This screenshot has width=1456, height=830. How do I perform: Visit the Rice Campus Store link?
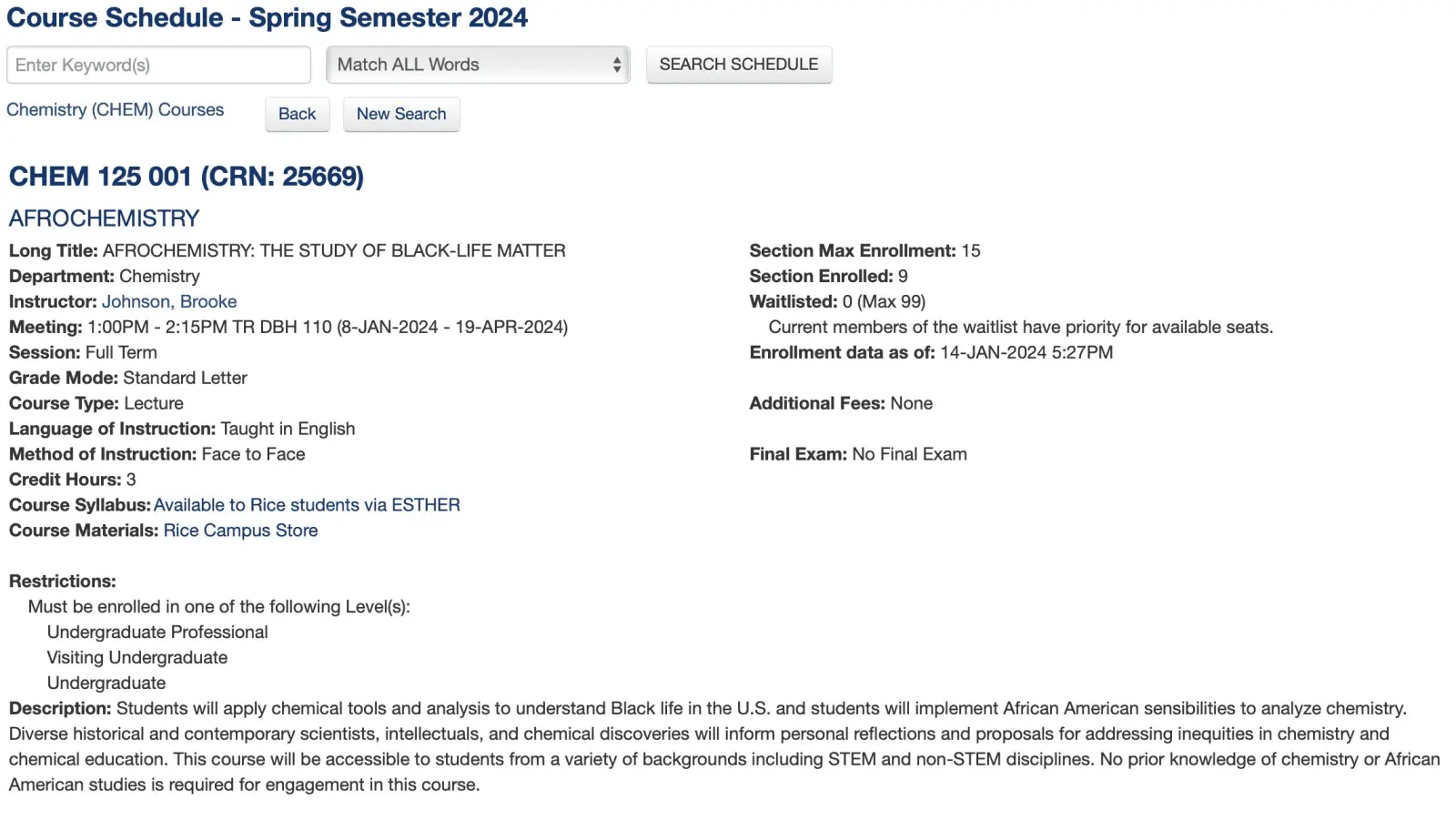click(x=240, y=531)
